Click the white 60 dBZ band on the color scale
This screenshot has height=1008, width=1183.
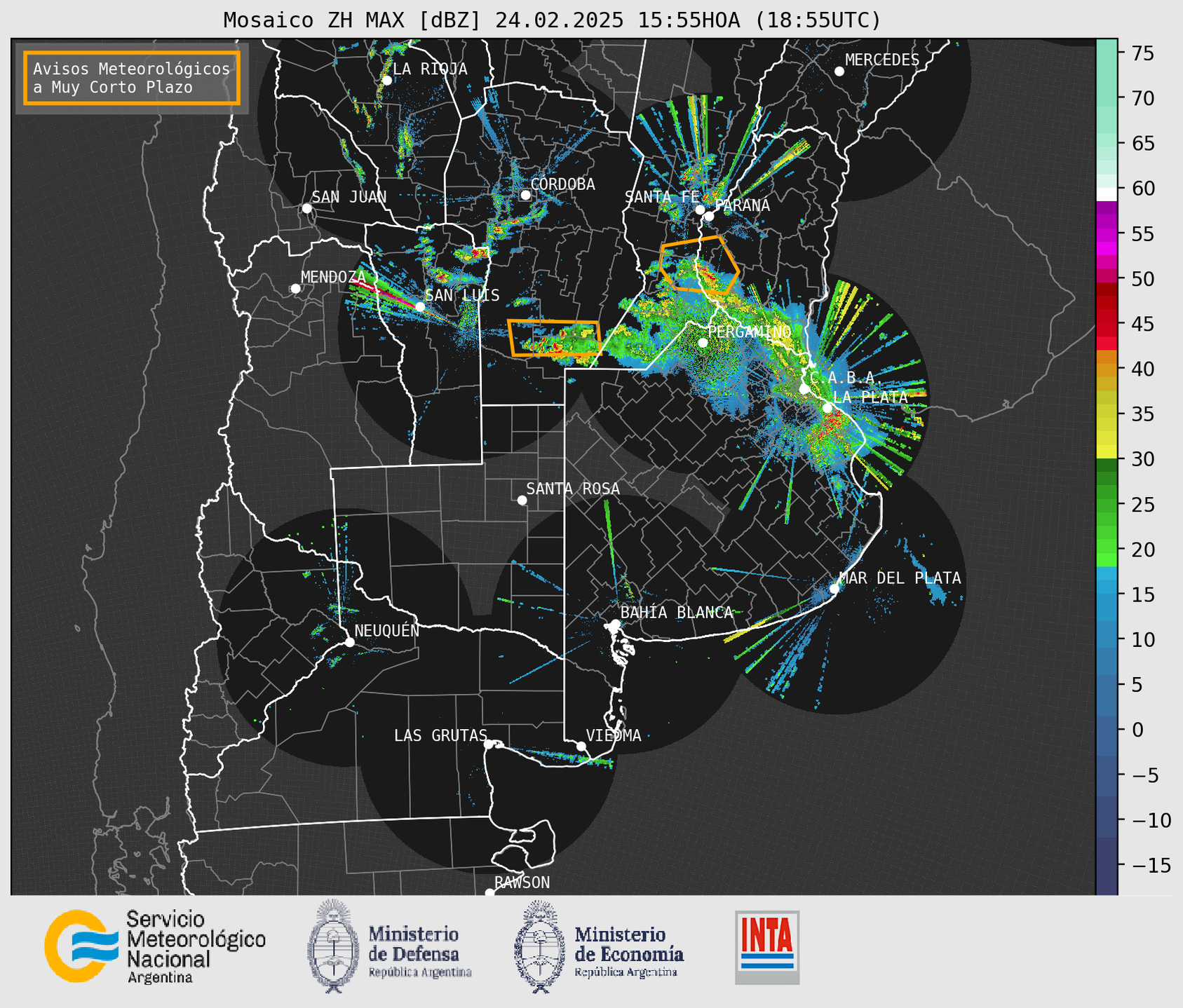coord(1107,194)
